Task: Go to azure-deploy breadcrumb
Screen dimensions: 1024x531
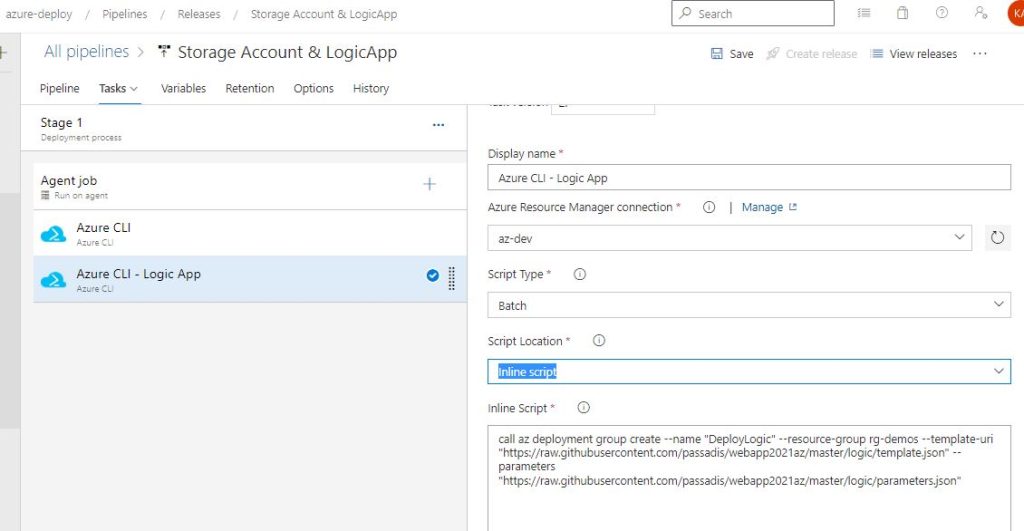Action: coord(39,14)
